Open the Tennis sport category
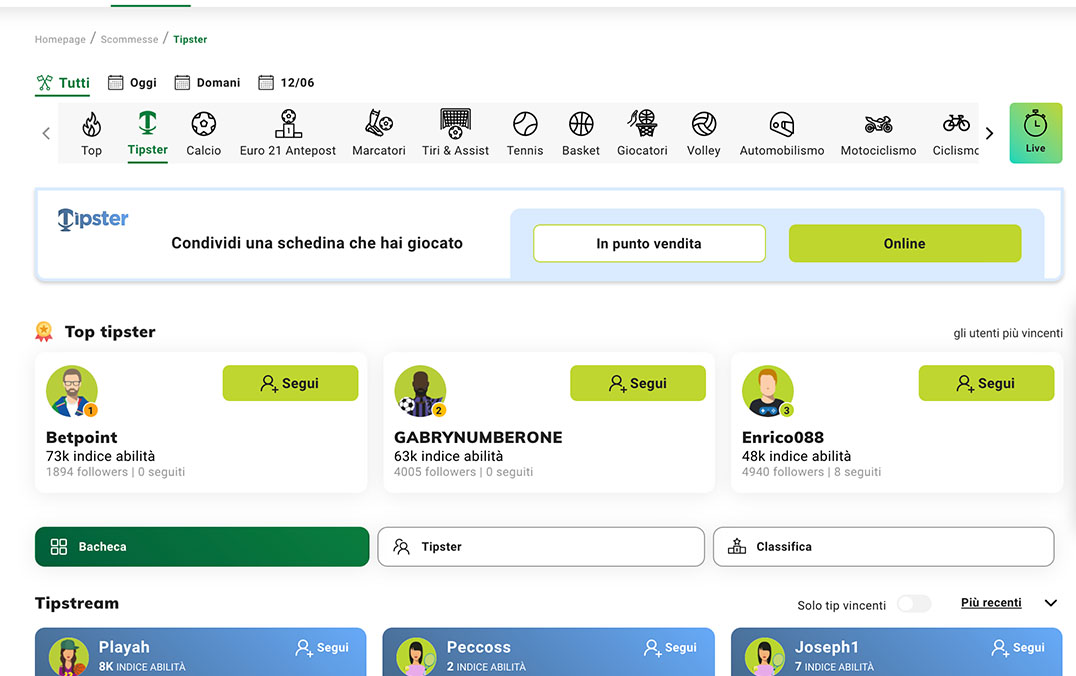 [x=525, y=125]
